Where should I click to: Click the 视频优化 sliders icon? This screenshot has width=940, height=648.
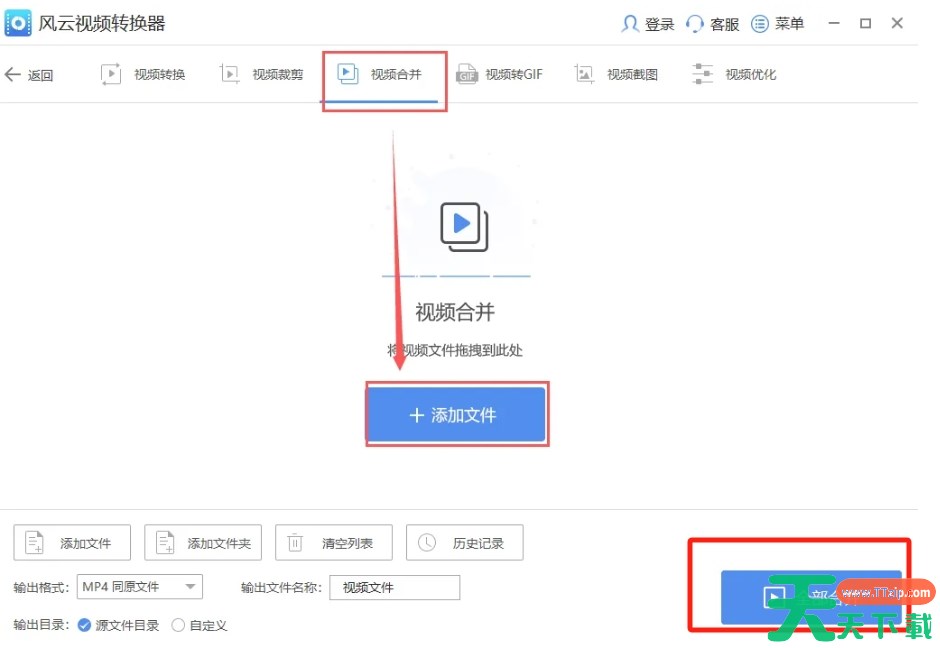[x=703, y=74]
